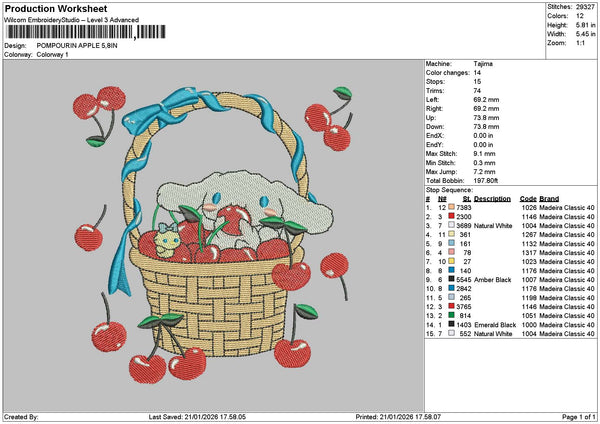Select the Max Stitch value 9.1 mm

click(x=484, y=153)
